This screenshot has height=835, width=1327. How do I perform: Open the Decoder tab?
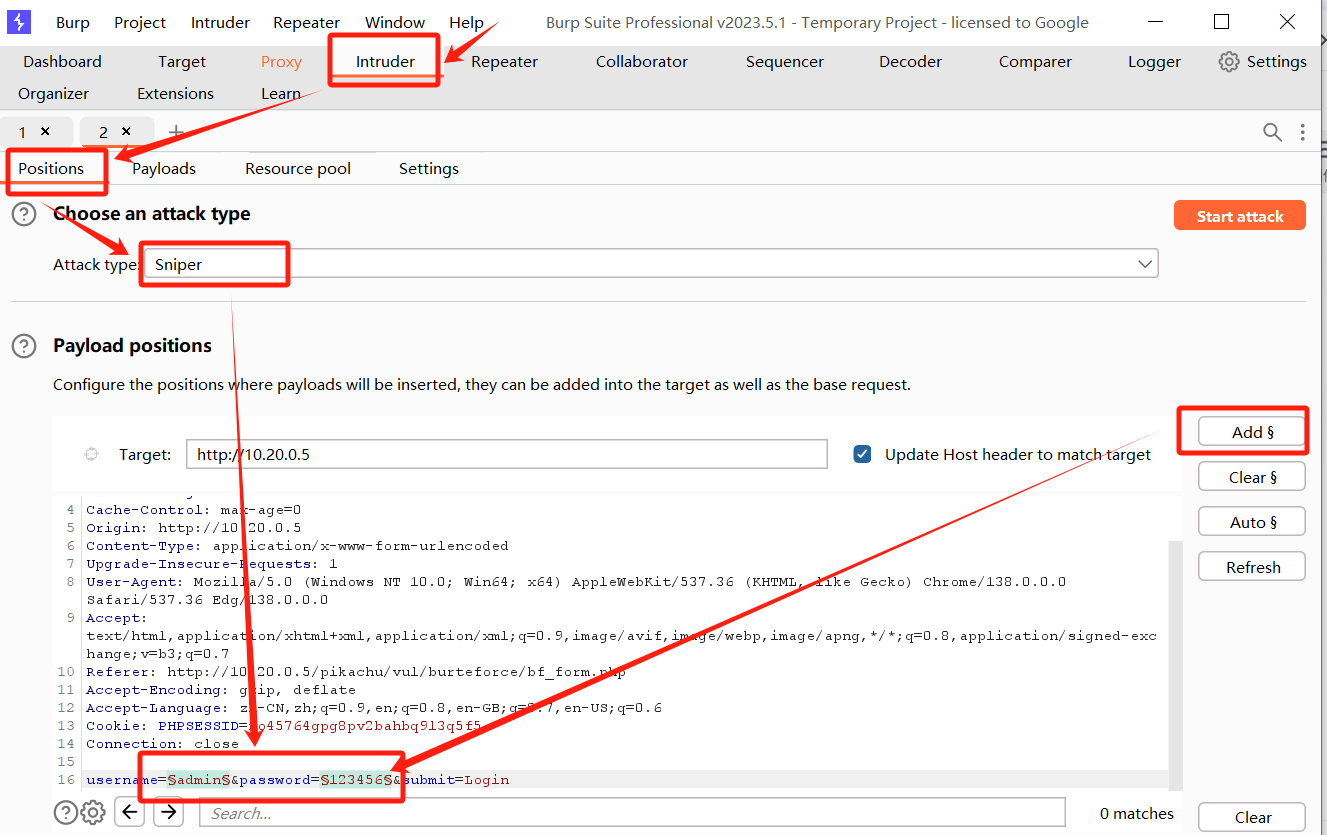click(x=910, y=62)
